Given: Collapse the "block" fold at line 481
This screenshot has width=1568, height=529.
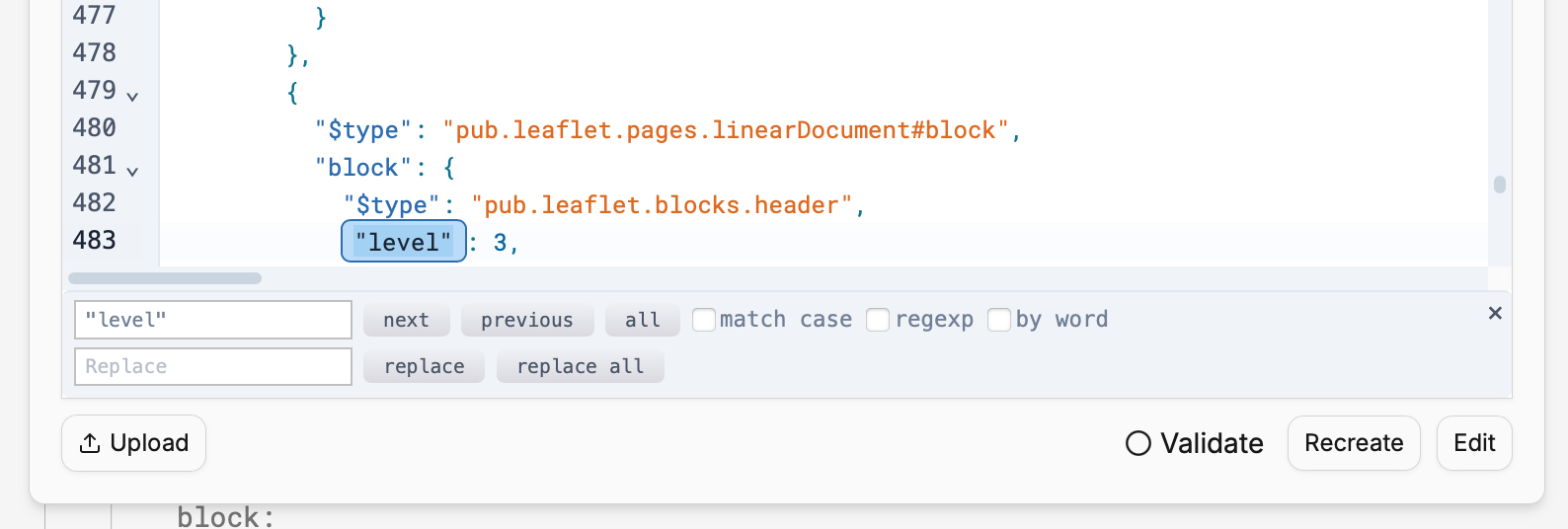Looking at the screenshot, I should click(x=132, y=171).
